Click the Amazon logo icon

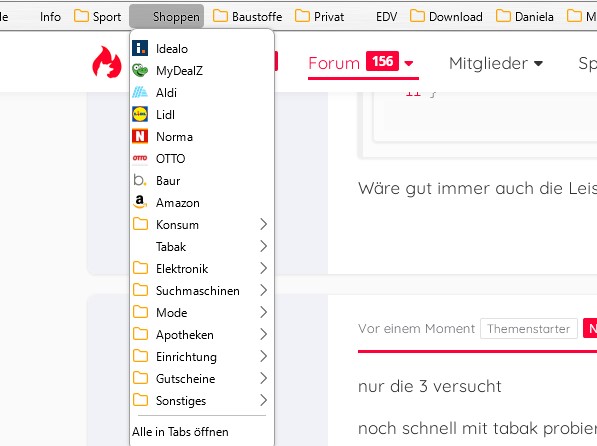[140, 202]
